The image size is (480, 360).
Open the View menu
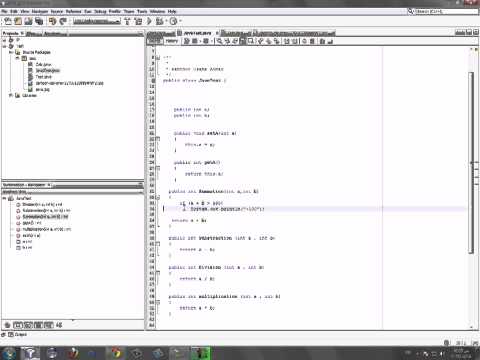tap(25, 11)
